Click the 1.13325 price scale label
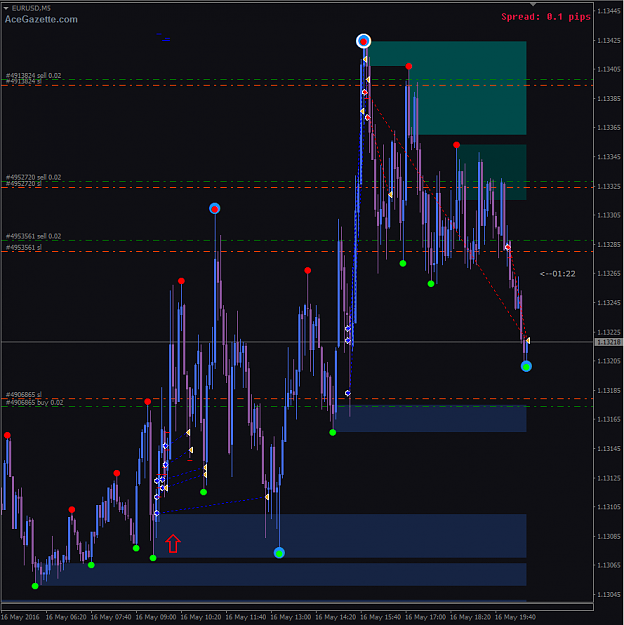 (609, 186)
